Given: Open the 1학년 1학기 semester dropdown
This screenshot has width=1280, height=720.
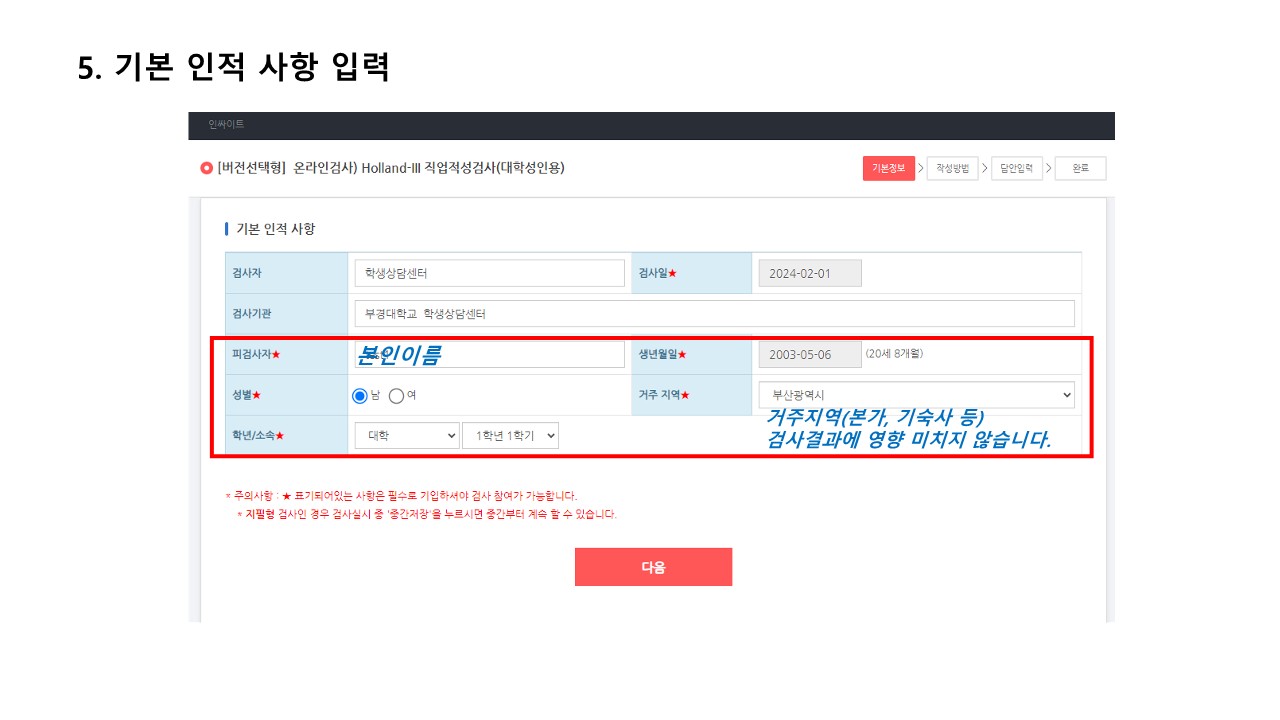Looking at the screenshot, I should (x=510, y=435).
